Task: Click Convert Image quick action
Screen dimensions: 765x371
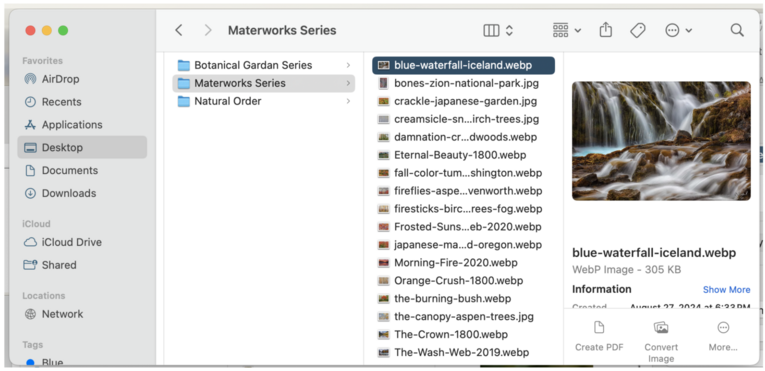Action: coord(661,341)
